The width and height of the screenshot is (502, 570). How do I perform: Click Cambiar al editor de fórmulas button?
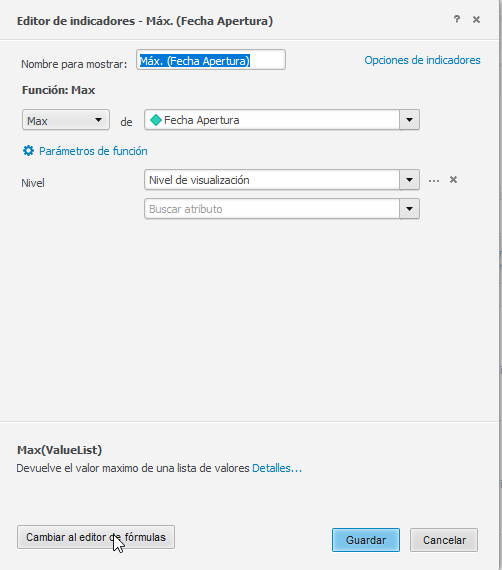point(96,537)
